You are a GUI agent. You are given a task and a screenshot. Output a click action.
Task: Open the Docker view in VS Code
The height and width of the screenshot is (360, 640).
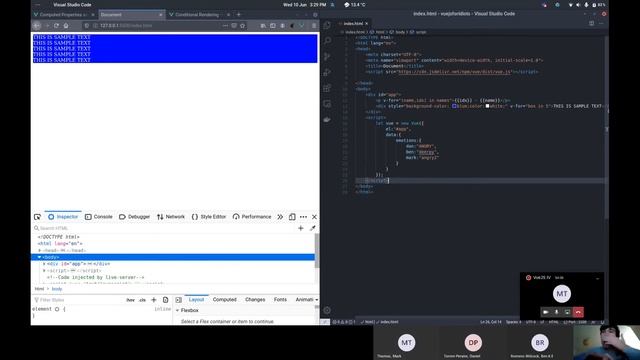tap(327, 119)
